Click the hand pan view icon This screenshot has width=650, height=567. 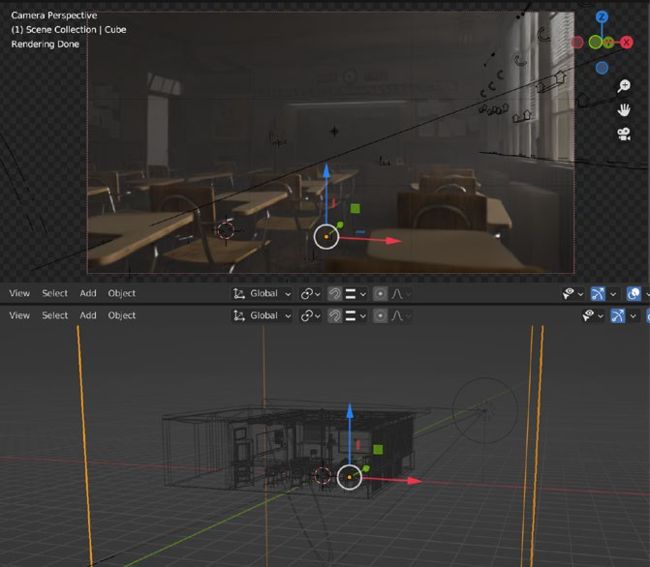(624, 109)
